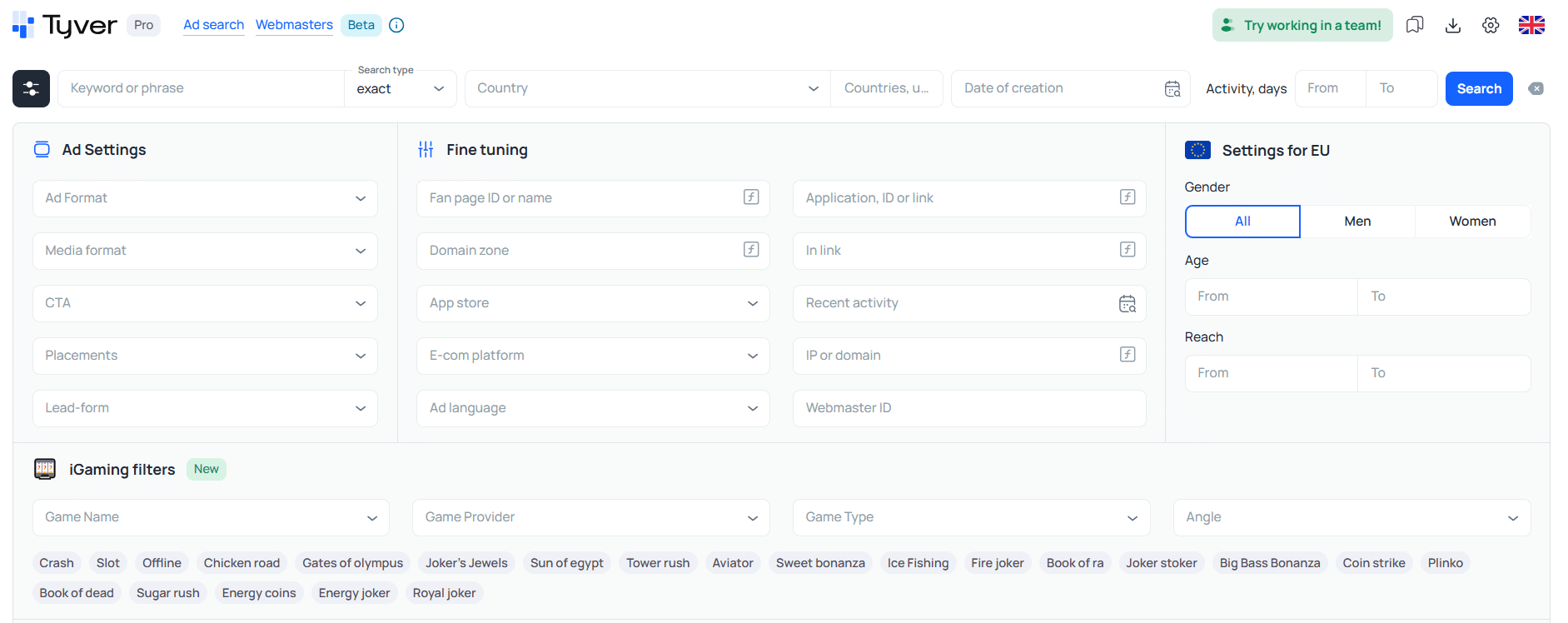Screen dimensions: 1568x623
Task: Click the Pro plan badge
Action: pos(144,25)
